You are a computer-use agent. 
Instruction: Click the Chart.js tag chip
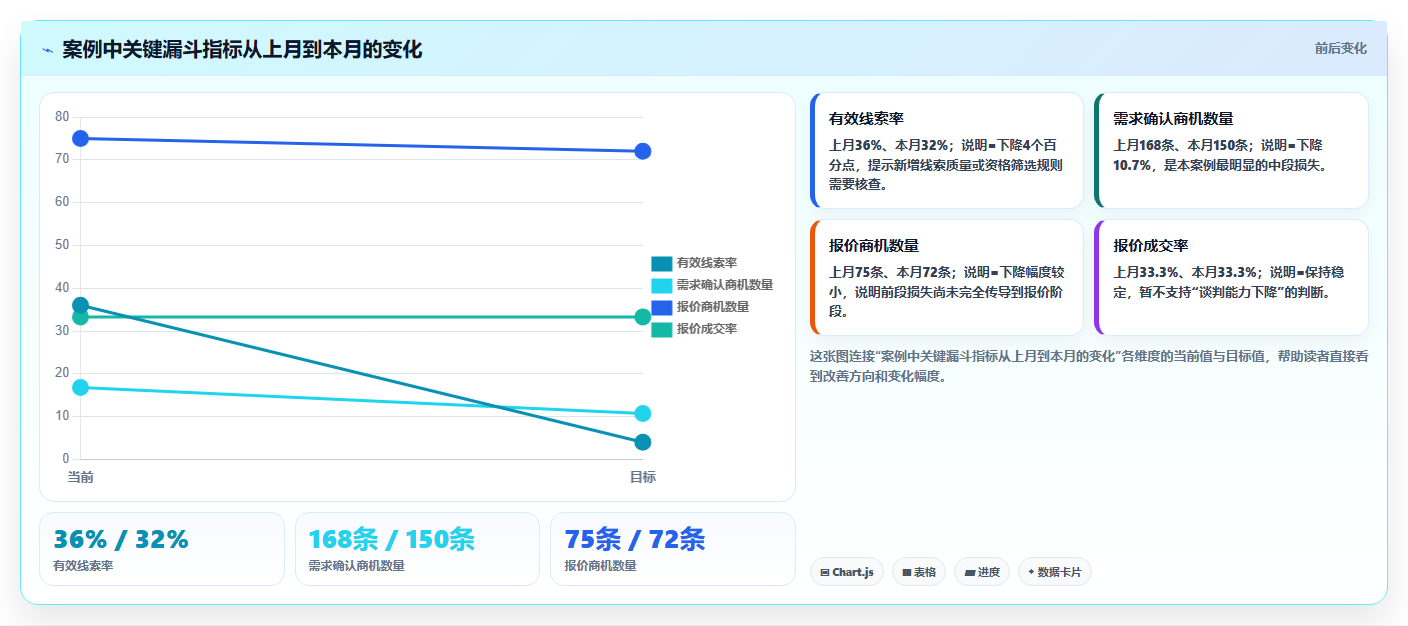847,572
